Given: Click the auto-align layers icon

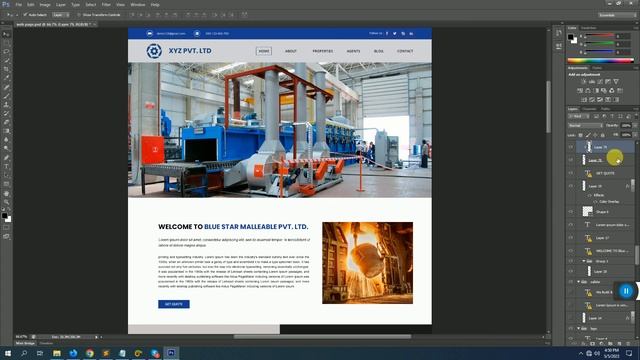Looking at the screenshot, I should 244,15.
